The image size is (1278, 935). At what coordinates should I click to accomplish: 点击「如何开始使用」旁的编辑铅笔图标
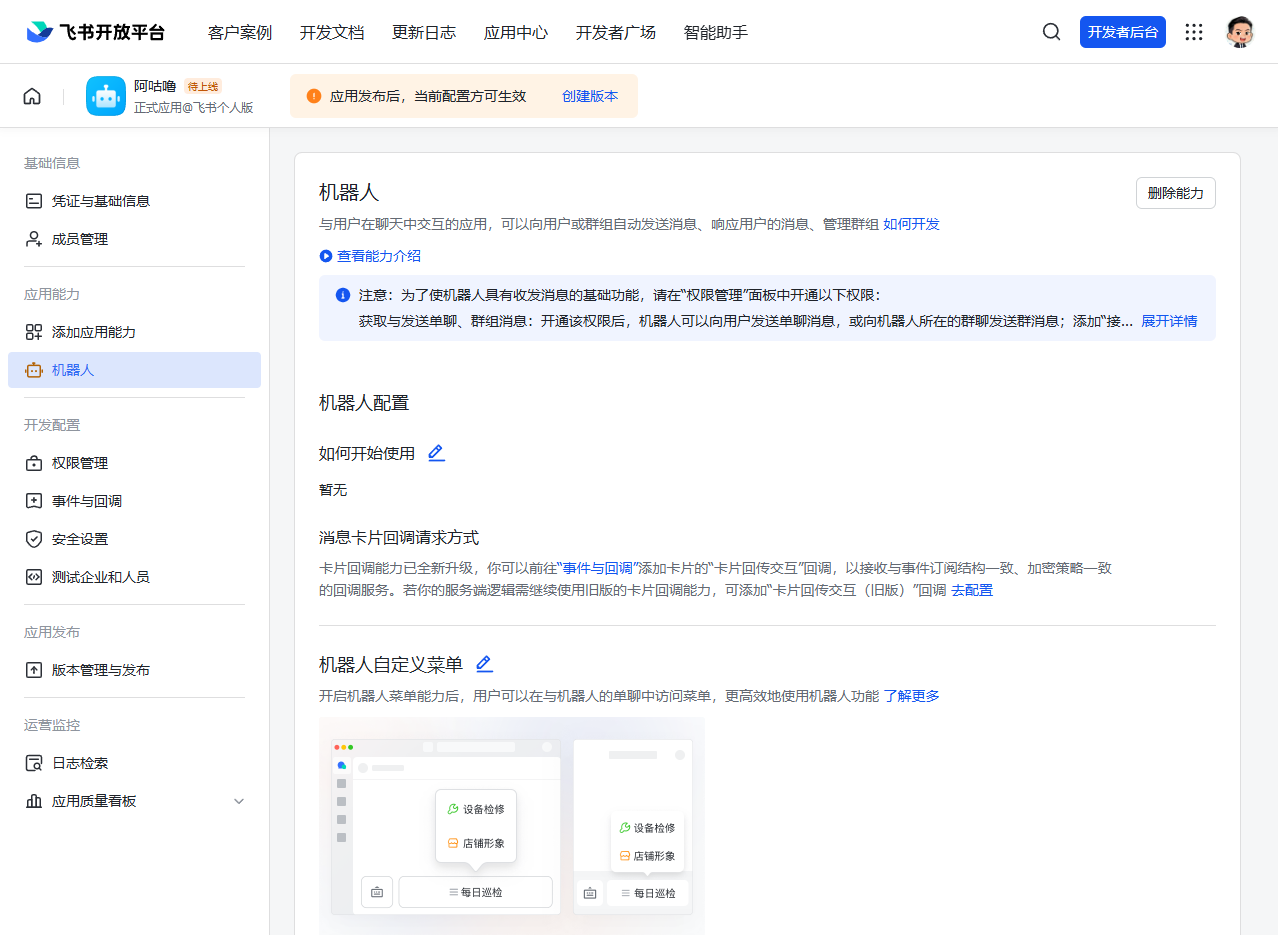pyautogui.click(x=436, y=452)
